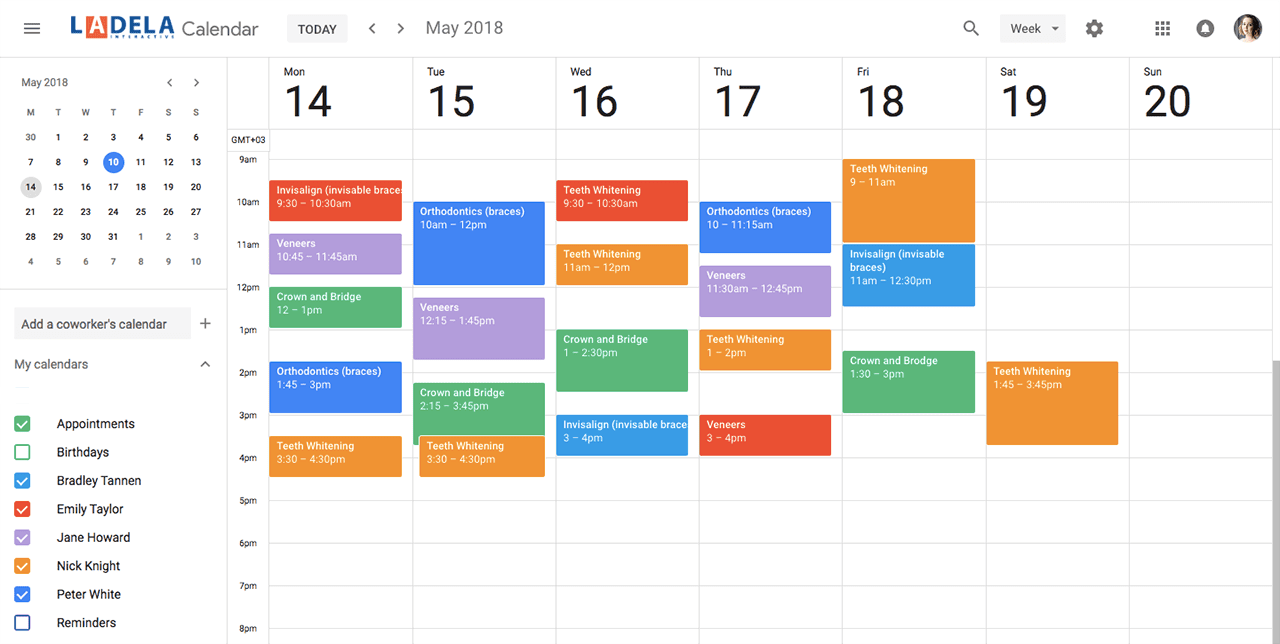The width and height of the screenshot is (1280, 644).
Task: Toggle Nick Knight calendar checkbox
Action: 22,566
